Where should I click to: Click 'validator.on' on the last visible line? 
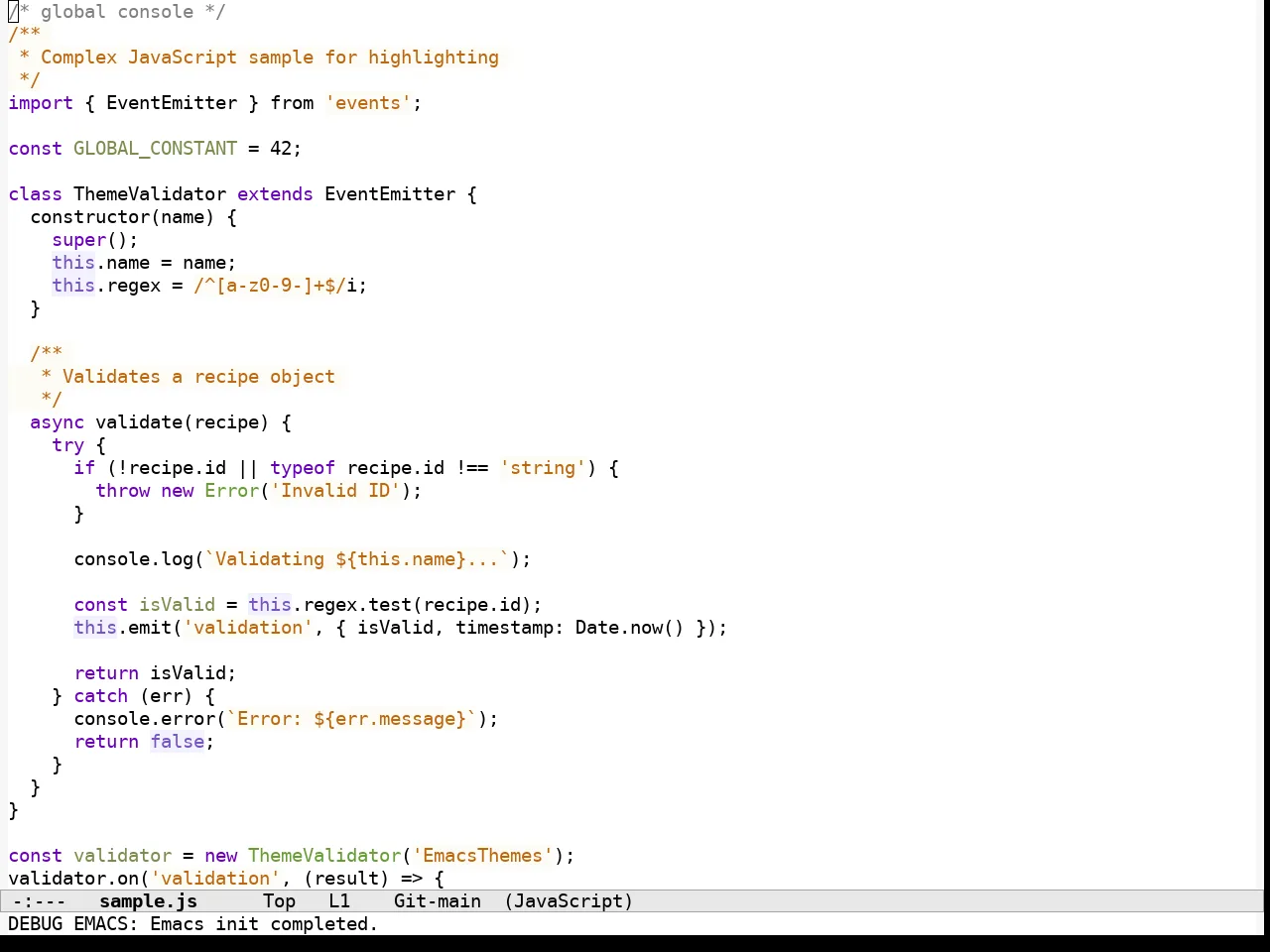pos(73,879)
